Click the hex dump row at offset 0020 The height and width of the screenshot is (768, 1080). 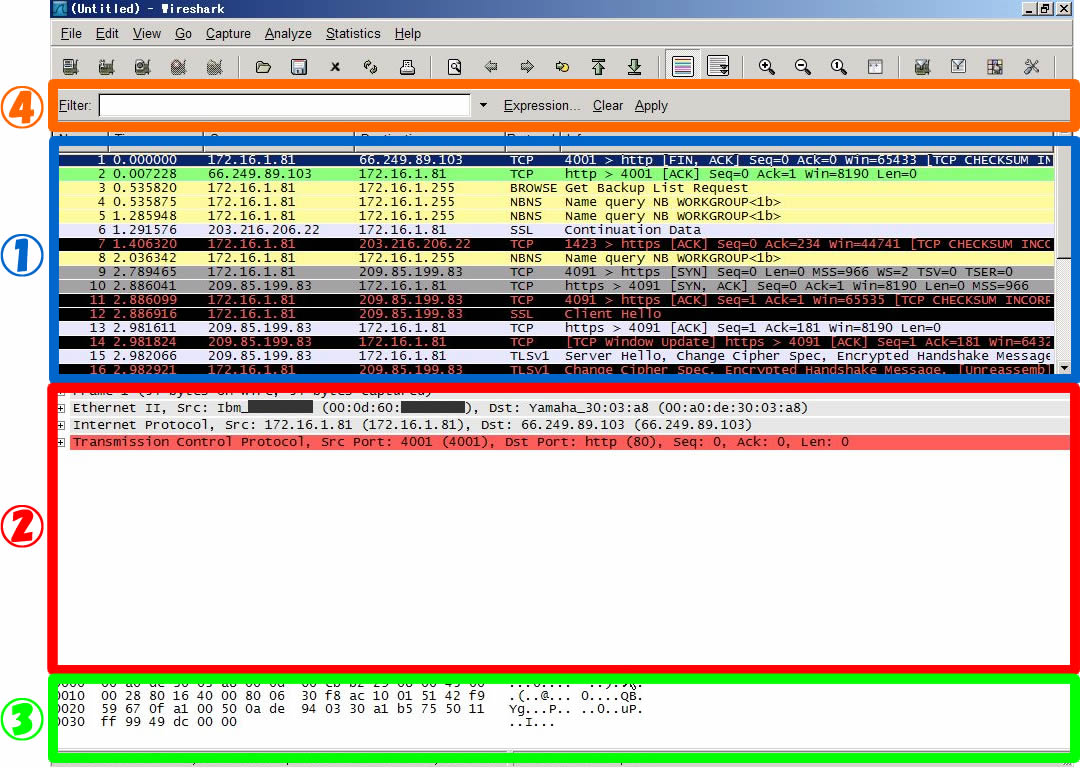pos(350,709)
